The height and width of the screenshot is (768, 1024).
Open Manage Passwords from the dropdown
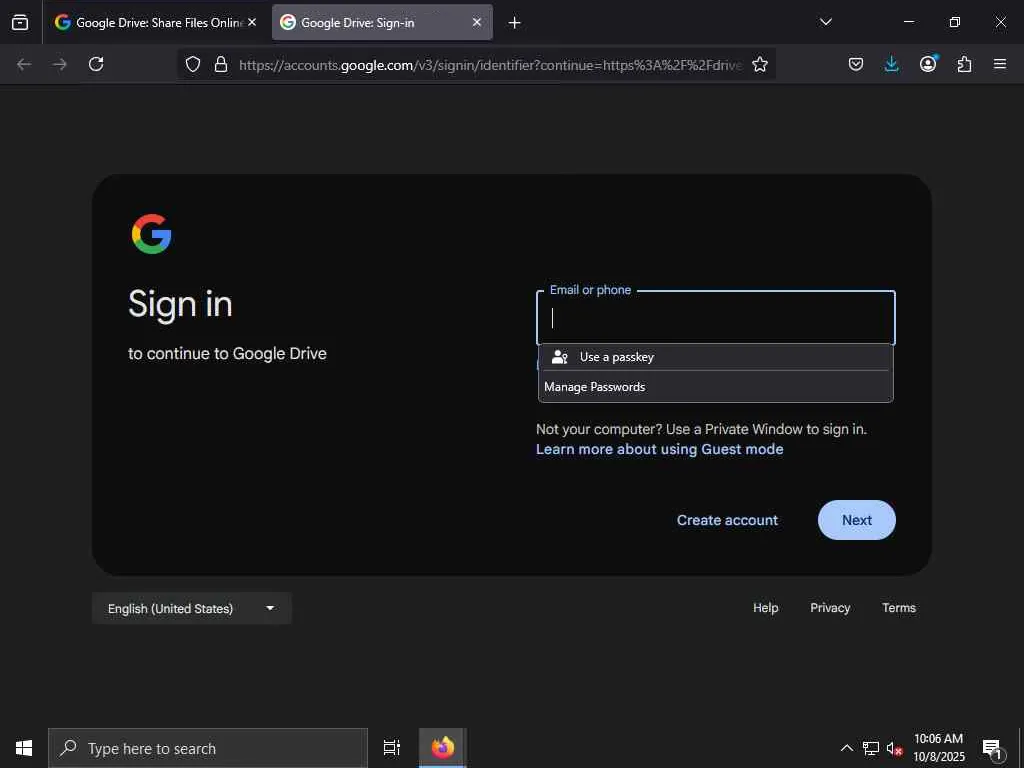(x=716, y=387)
